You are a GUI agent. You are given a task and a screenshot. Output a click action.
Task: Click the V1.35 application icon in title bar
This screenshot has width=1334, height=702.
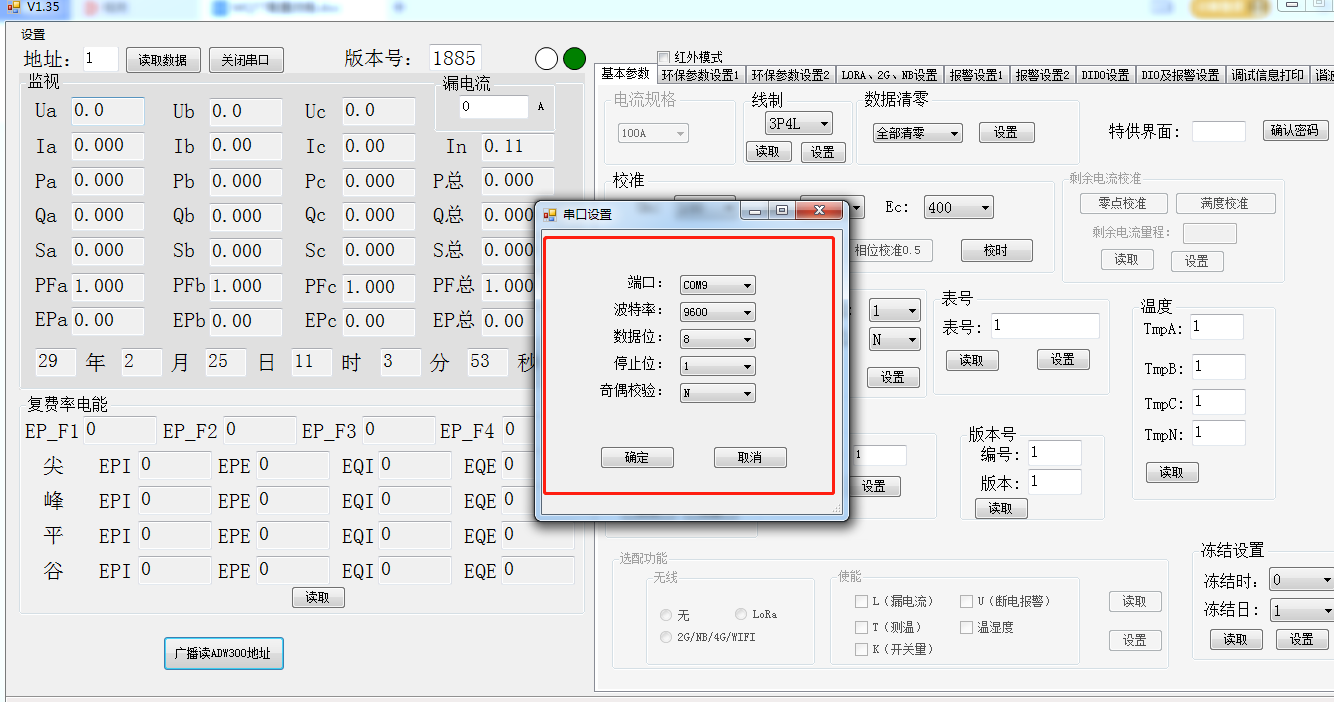[x=13, y=7]
